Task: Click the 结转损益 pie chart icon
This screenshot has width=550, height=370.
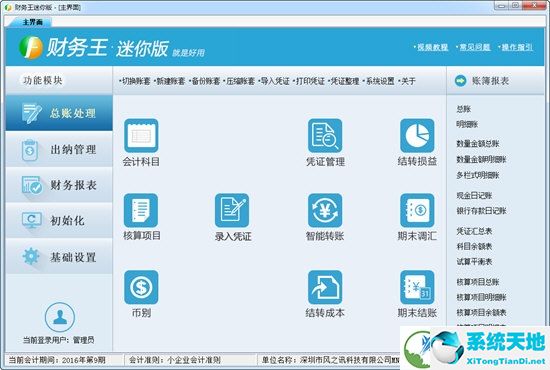Action: coord(417,135)
